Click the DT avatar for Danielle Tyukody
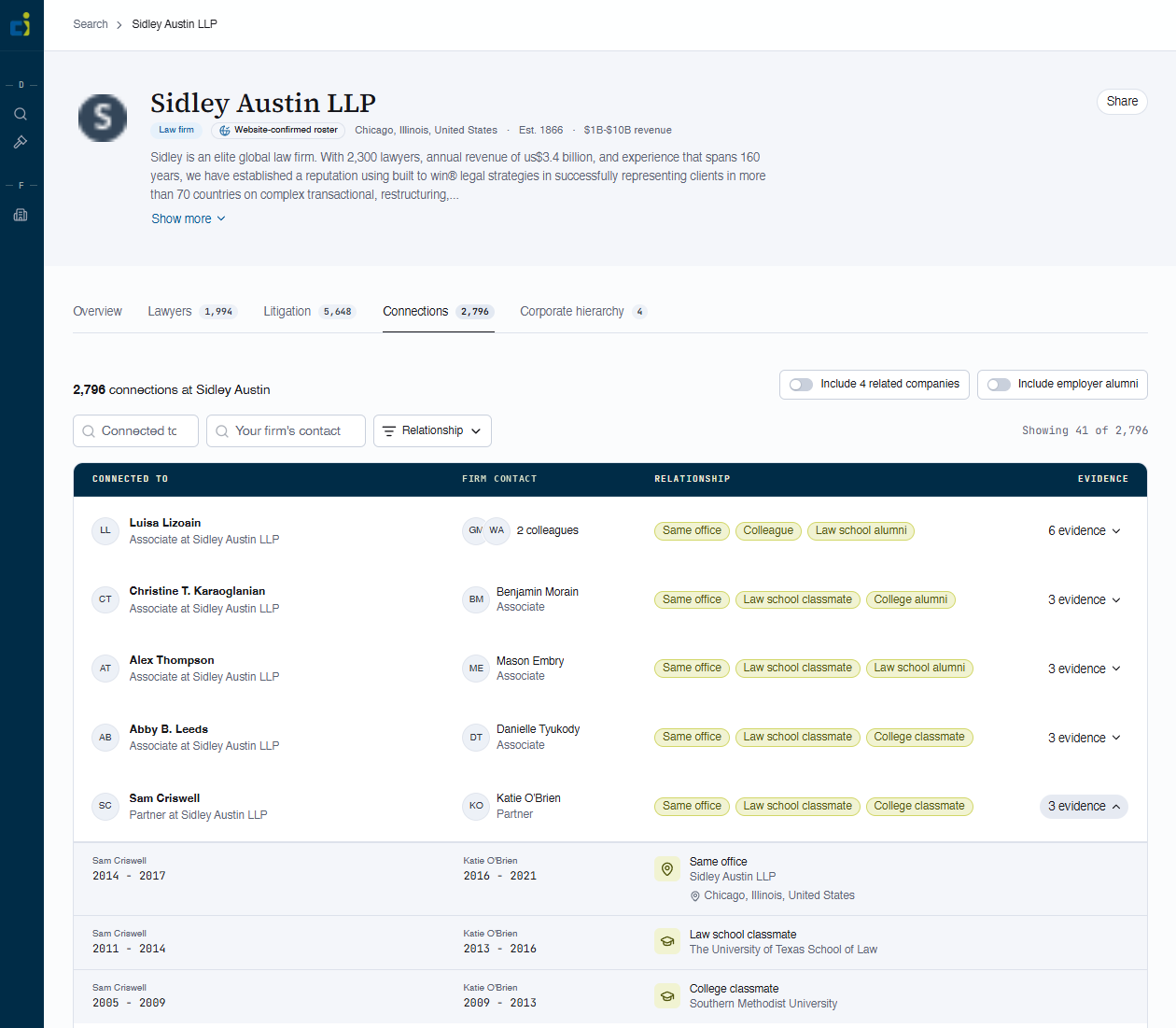Screen dimensions: 1176x1028 (x=476, y=738)
